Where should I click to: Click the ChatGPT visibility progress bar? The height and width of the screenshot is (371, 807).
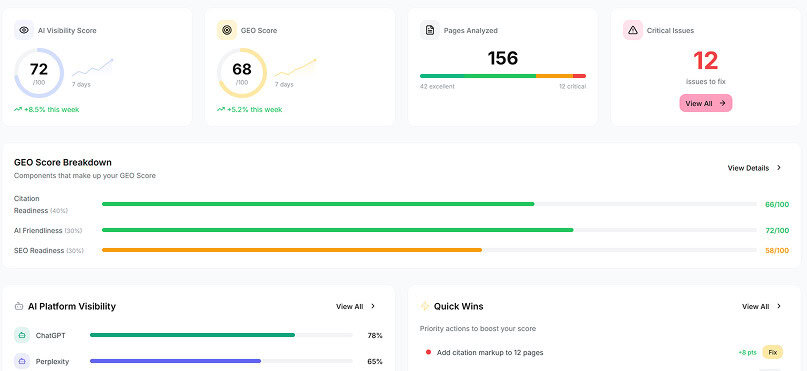[221, 335]
